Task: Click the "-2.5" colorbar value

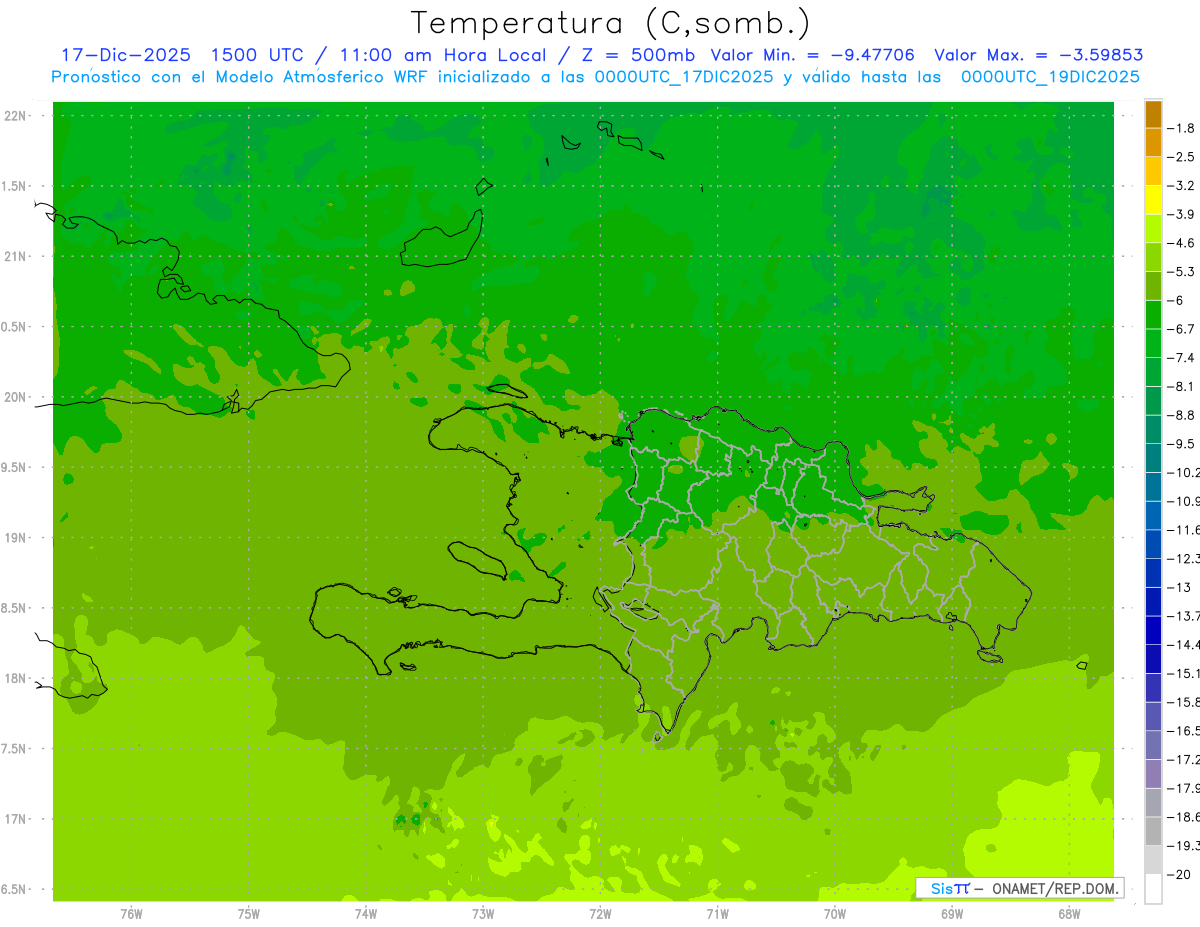Action: [1182, 157]
